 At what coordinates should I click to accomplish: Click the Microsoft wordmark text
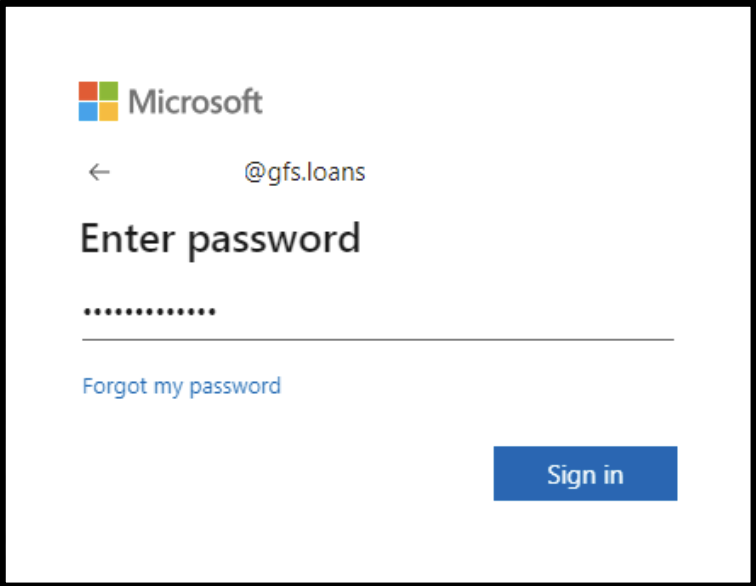[196, 101]
